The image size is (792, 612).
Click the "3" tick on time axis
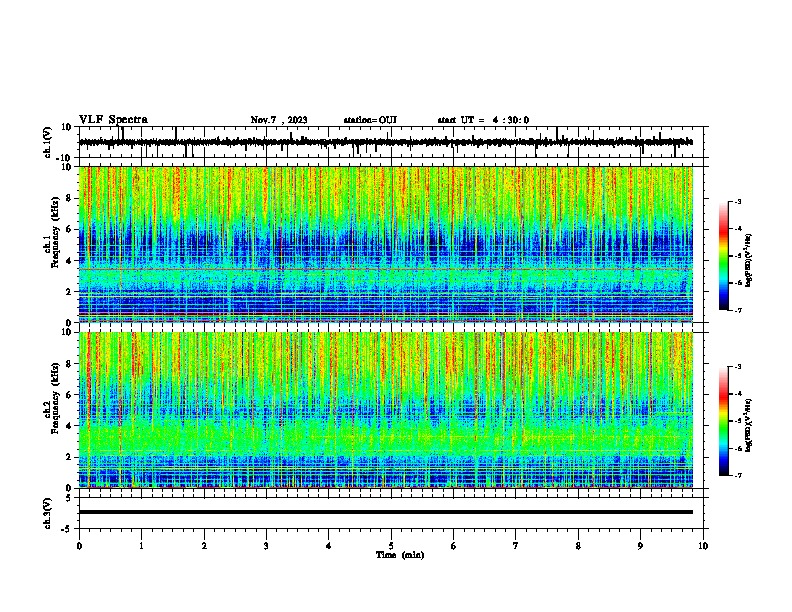(x=266, y=546)
